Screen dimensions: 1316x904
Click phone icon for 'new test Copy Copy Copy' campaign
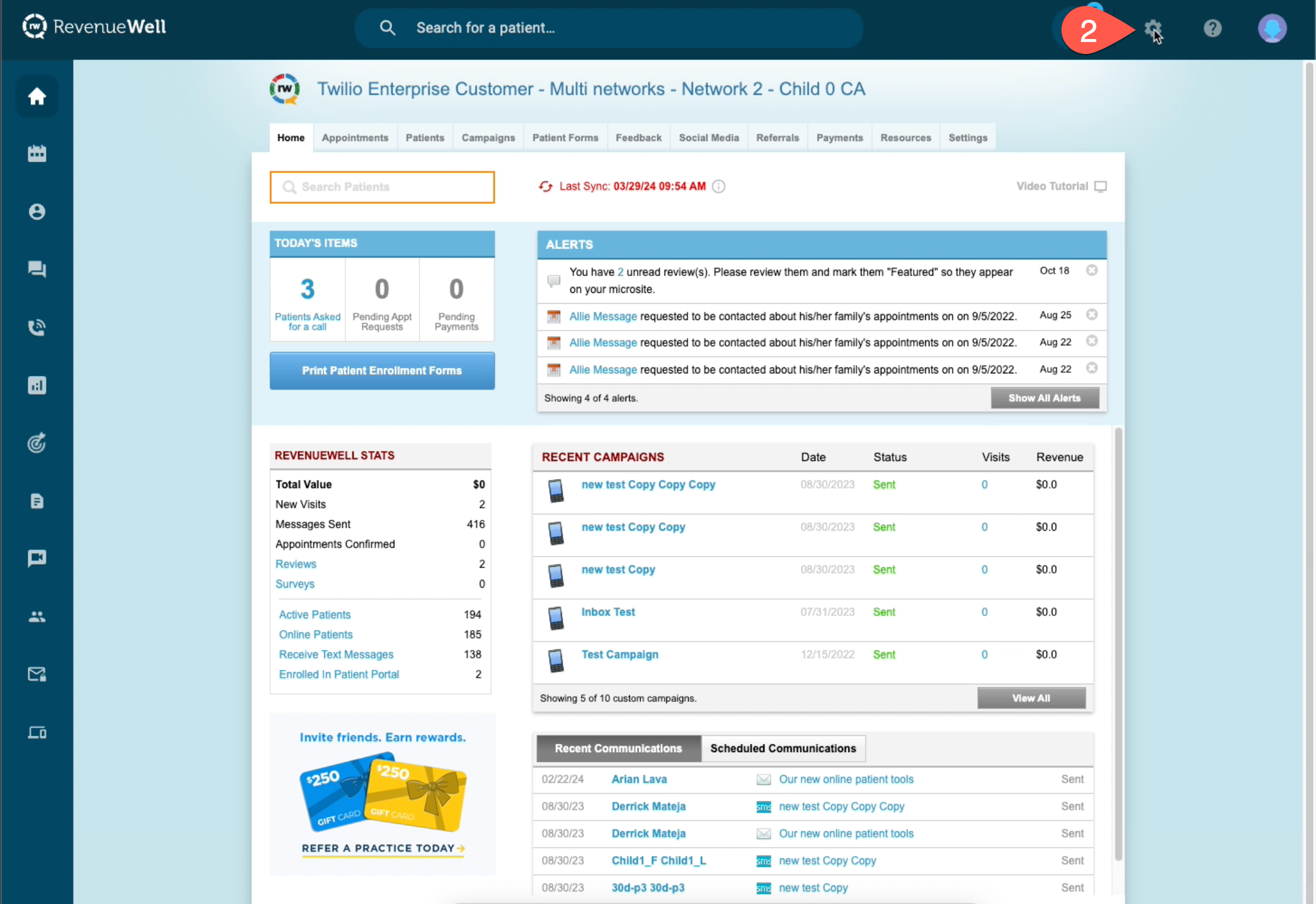tap(556, 490)
